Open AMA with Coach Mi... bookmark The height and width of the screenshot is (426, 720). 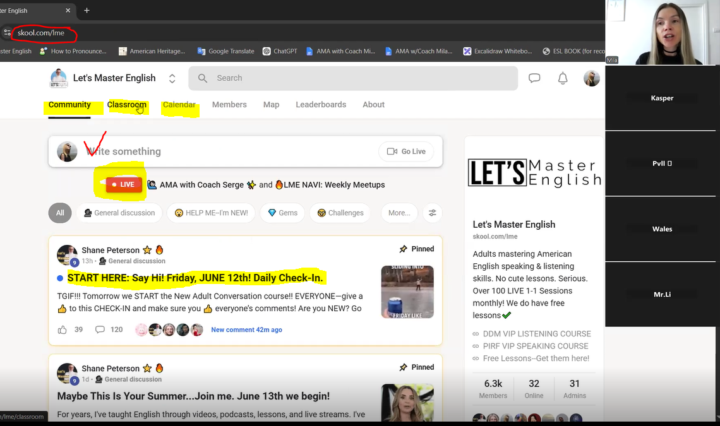(x=341, y=51)
